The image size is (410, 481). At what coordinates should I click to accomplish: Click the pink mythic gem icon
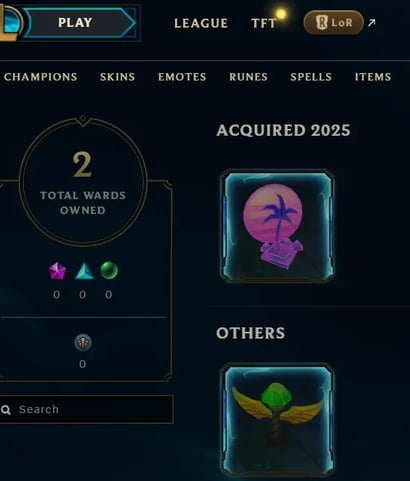[57, 271]
